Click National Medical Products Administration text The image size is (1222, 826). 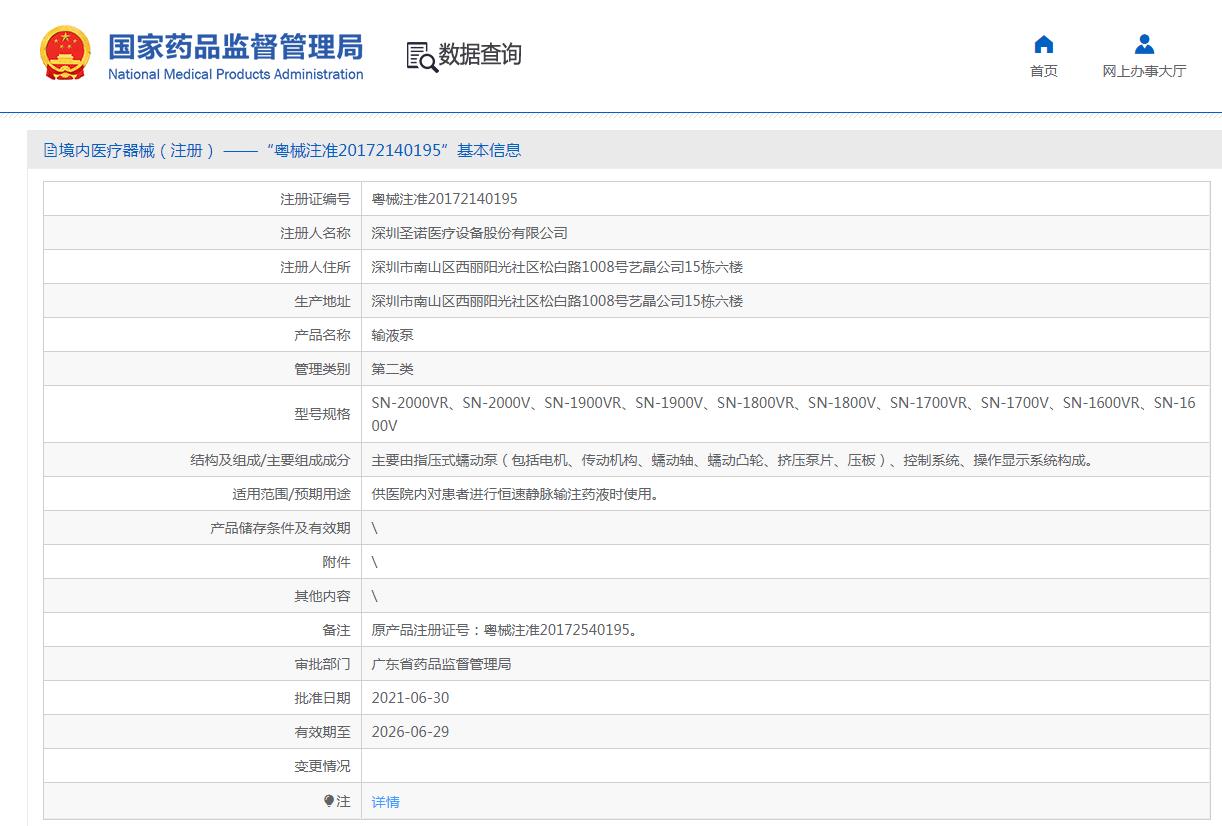coord(236,74)
